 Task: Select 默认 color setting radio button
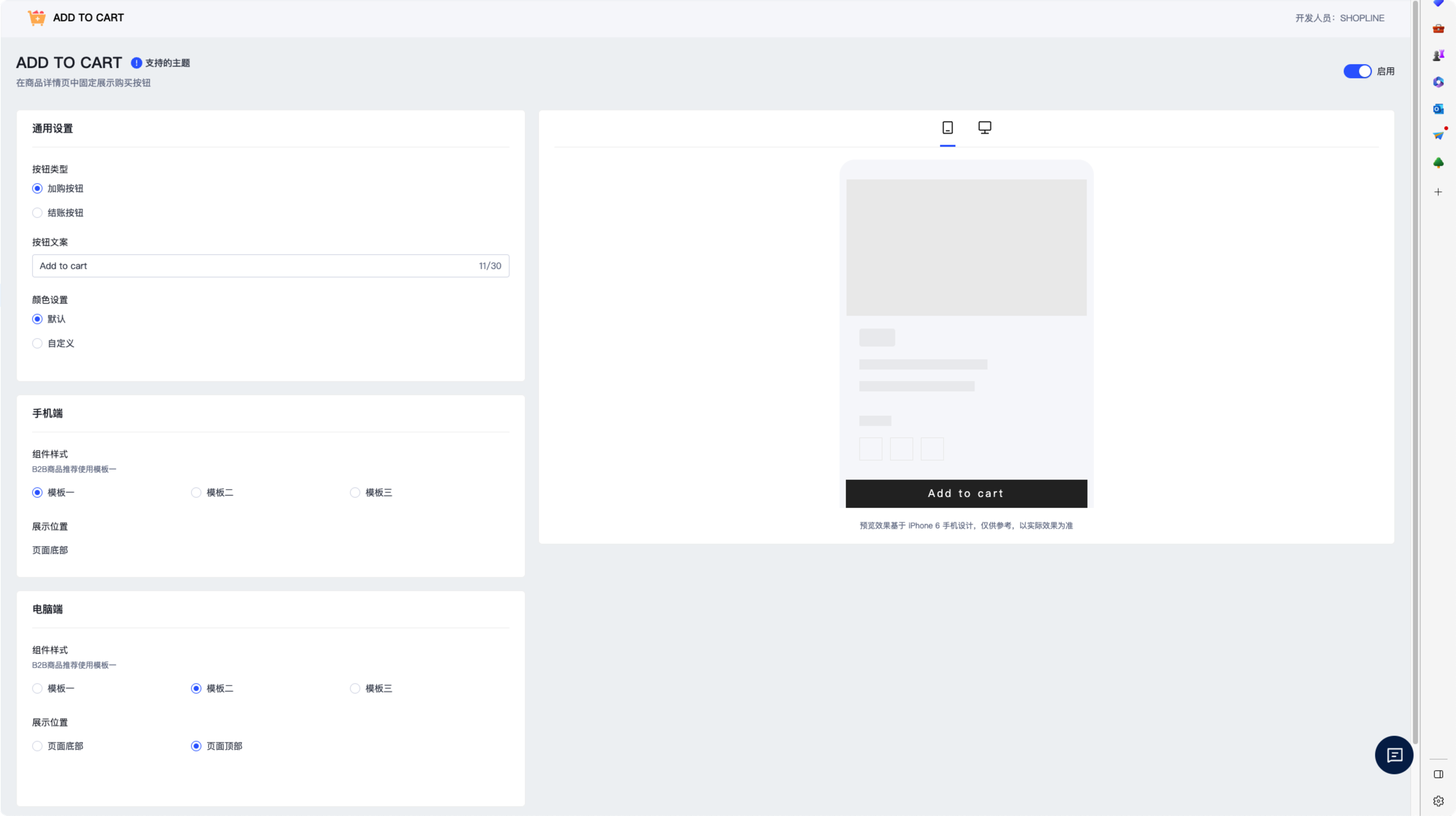coord(38,318)
